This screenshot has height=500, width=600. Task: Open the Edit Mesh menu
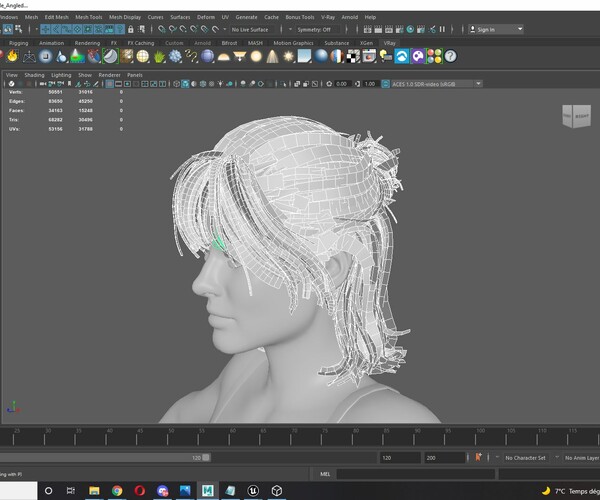(x=57, y=17)
